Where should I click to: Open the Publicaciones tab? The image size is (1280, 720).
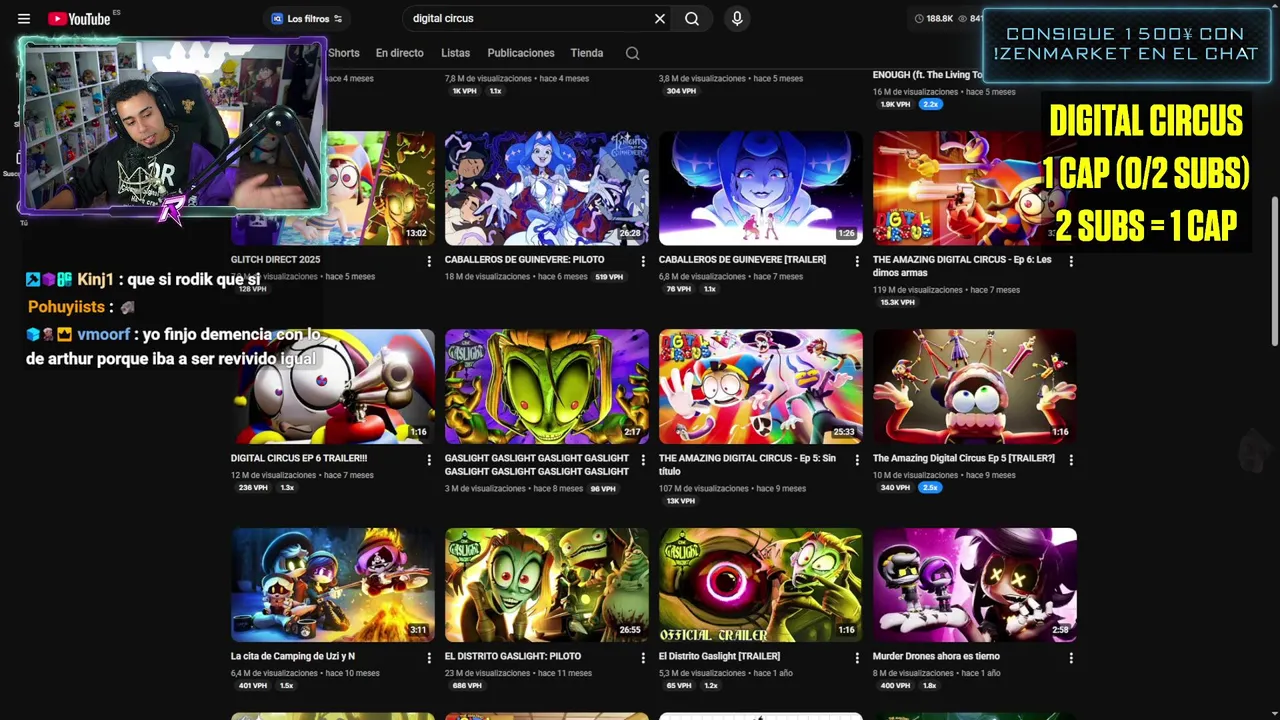pyautogui.click(x=521, y=53)
